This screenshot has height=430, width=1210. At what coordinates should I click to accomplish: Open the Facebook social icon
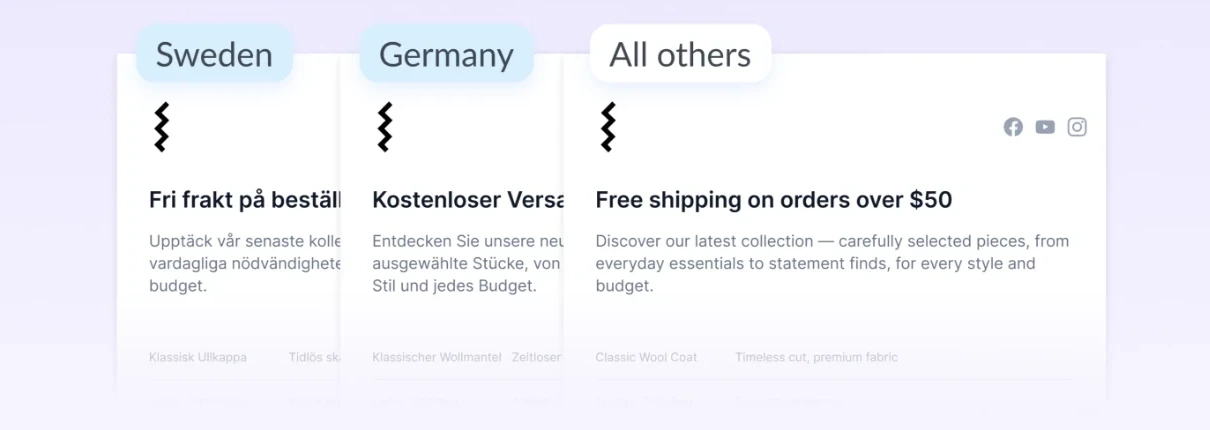coord(1013,127)
